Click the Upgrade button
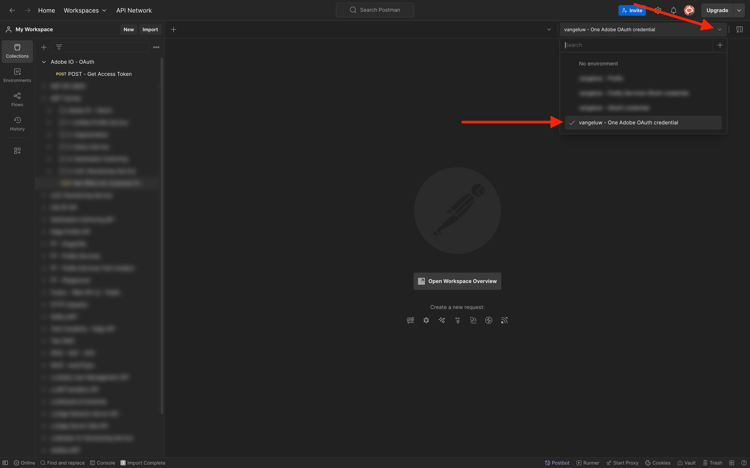This screenshot has width=750, height=468. [x=717, y=10]
